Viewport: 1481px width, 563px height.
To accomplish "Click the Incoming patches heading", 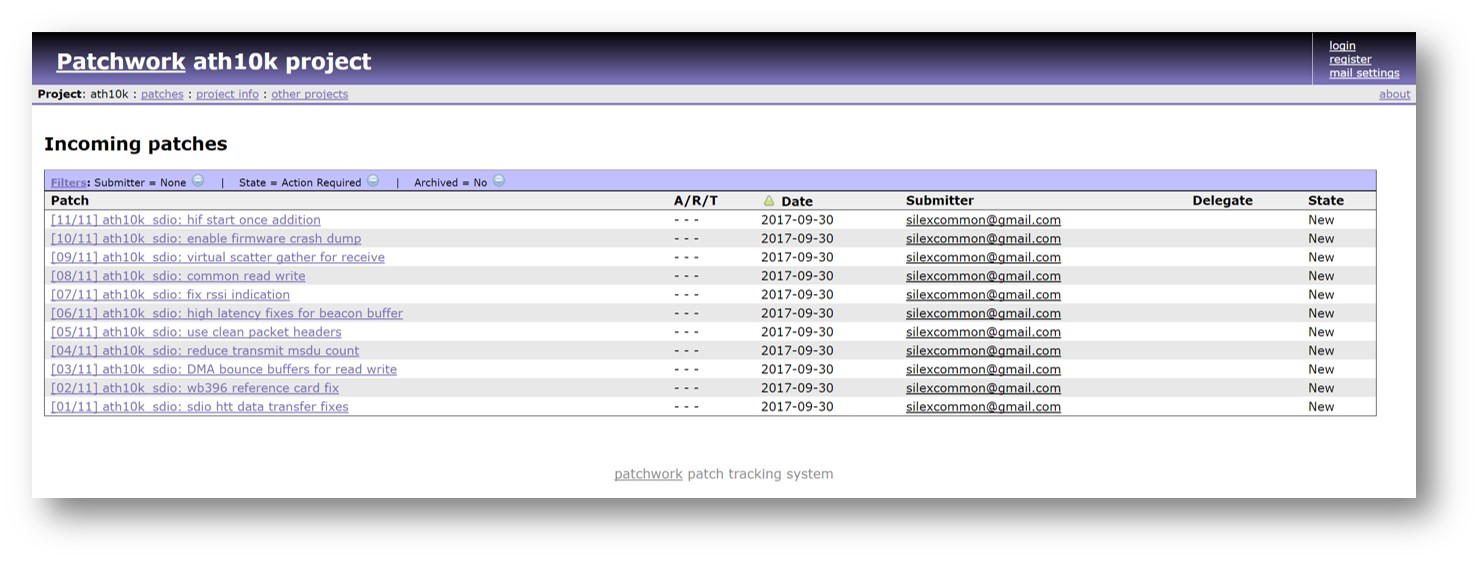I will 136,144.
